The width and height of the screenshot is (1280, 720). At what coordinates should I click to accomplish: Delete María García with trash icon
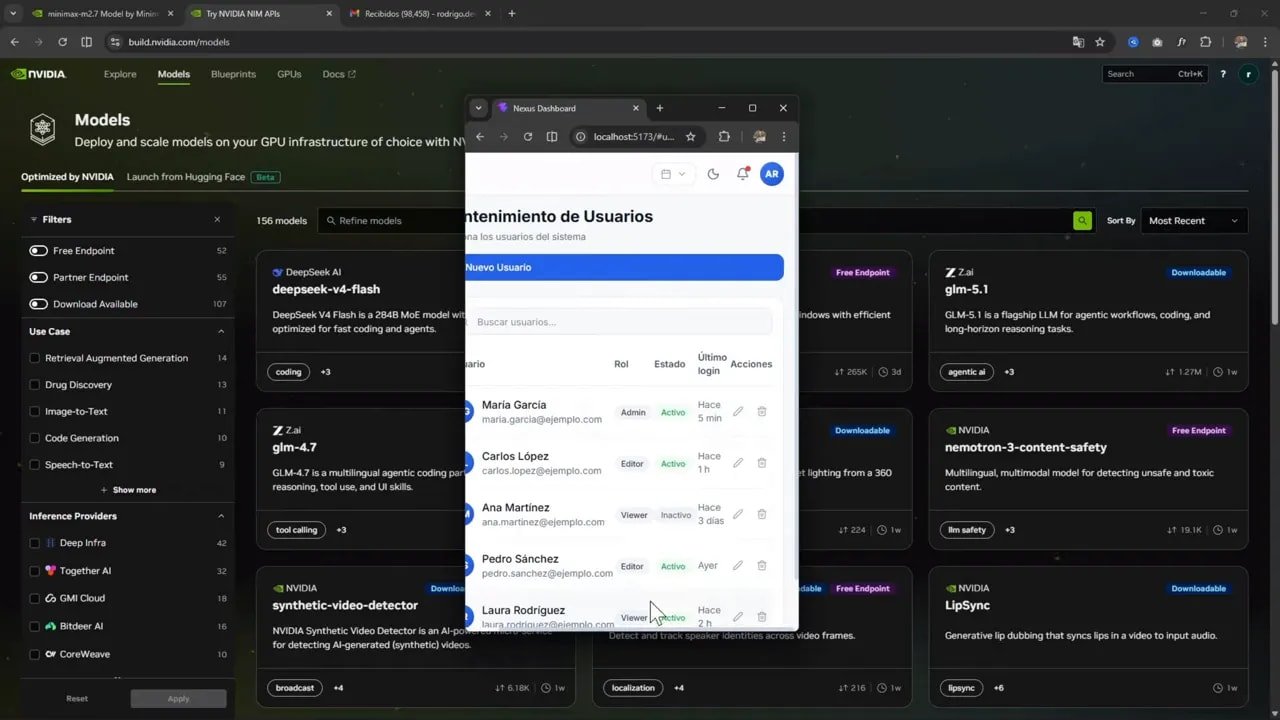762,411
